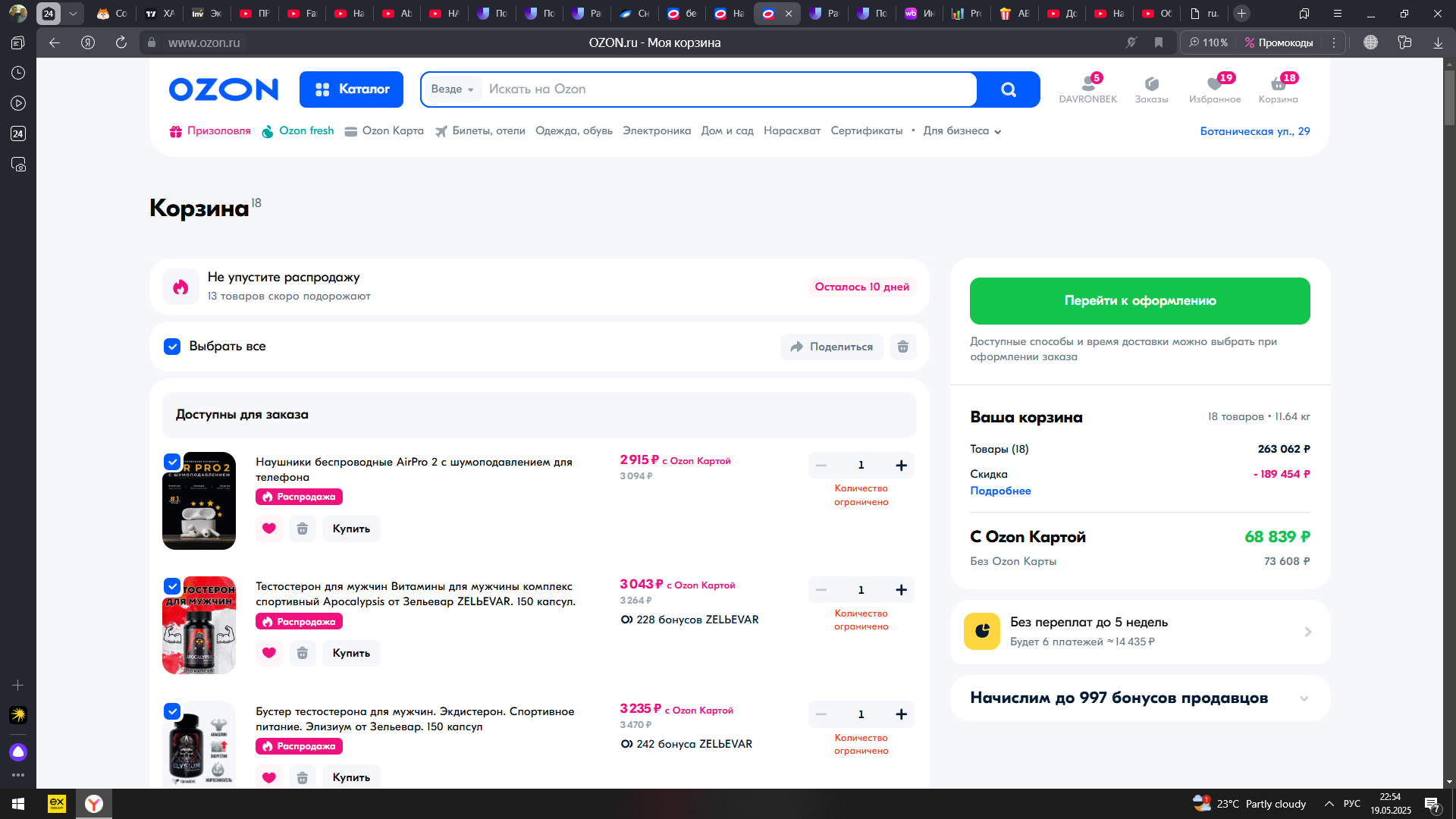Open the Призоловля promo link

(210, 131)
